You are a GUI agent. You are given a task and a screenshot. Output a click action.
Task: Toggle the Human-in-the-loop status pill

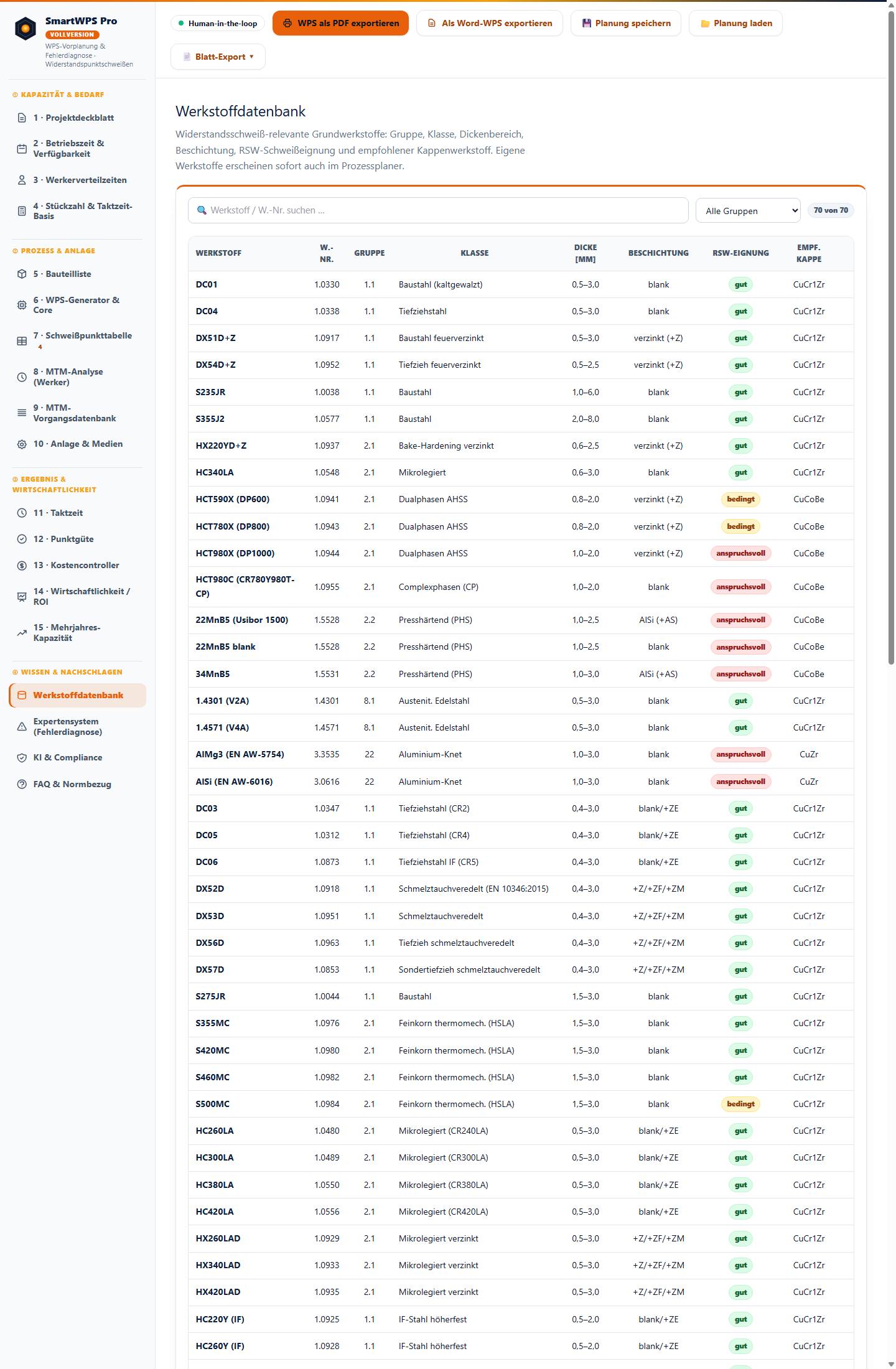[x=218, y=24]
